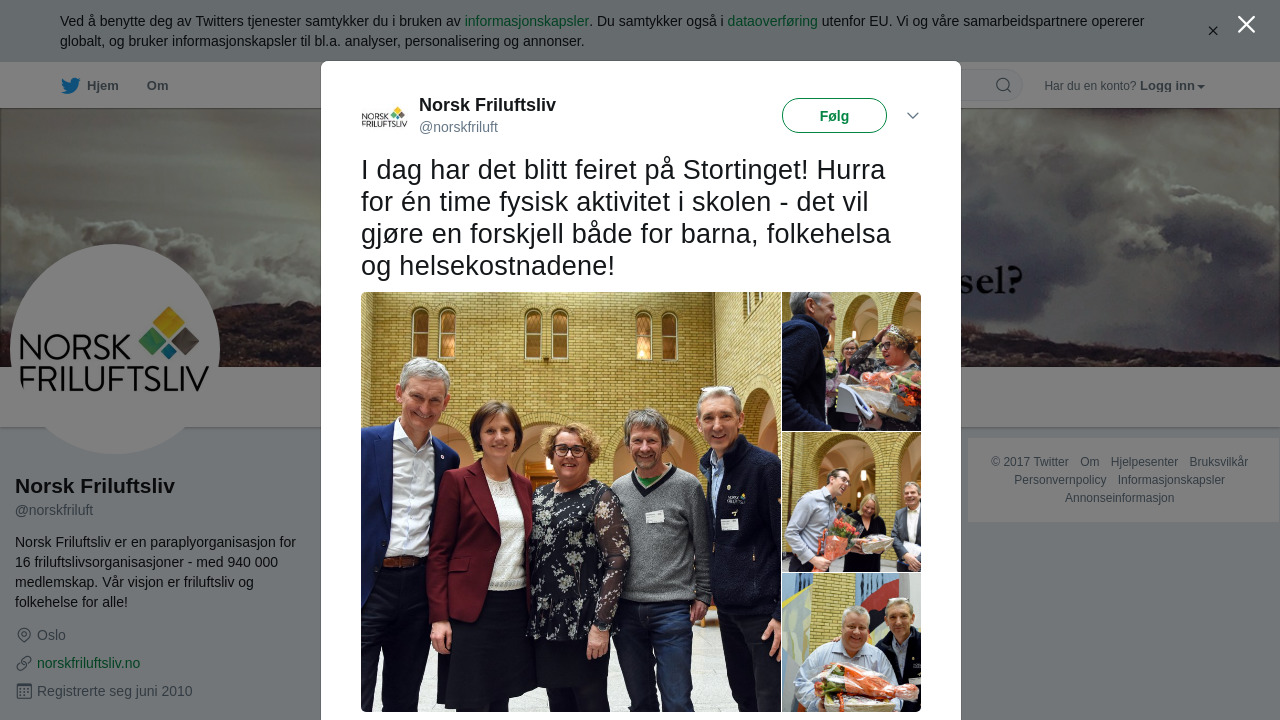Visit norskfriluftsliv.no website link
1280x720 pixels.
click(x=88, y=663)
